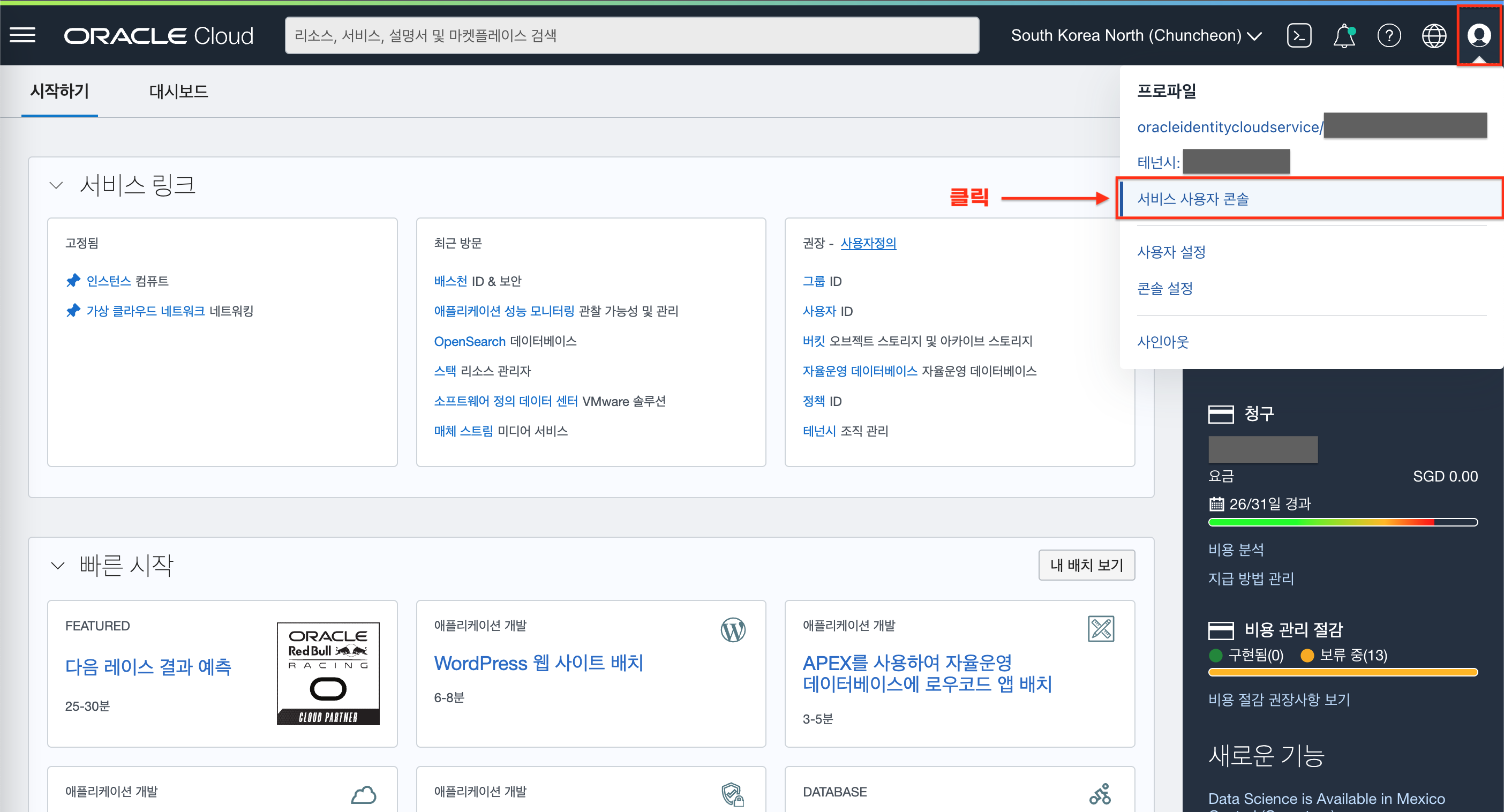Open pinned 인스턴스 link
Image resolution: width=1504 pixels, height=812 pixels.
click(109, 281)
